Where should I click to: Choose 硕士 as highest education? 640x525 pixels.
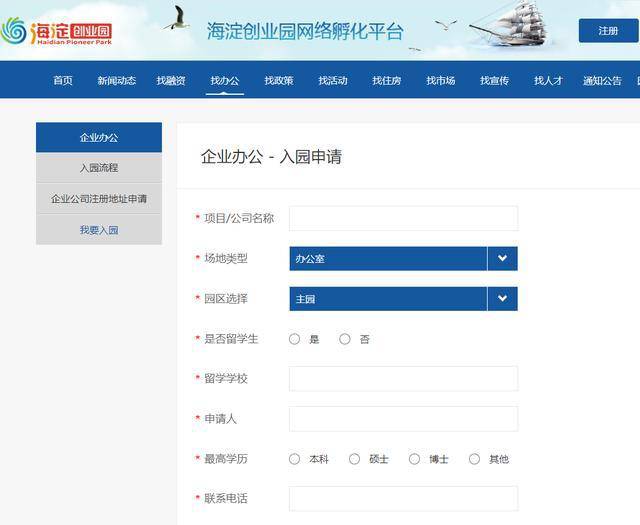[355, 459]
